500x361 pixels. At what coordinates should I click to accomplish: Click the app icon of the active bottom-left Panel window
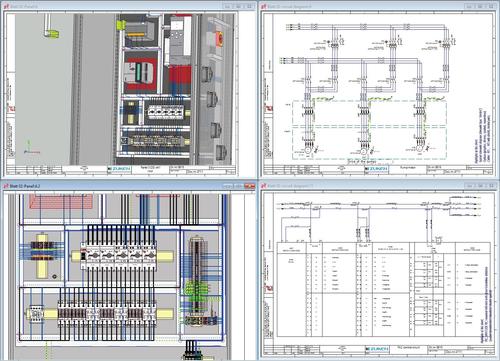click(x=6, y=186)
